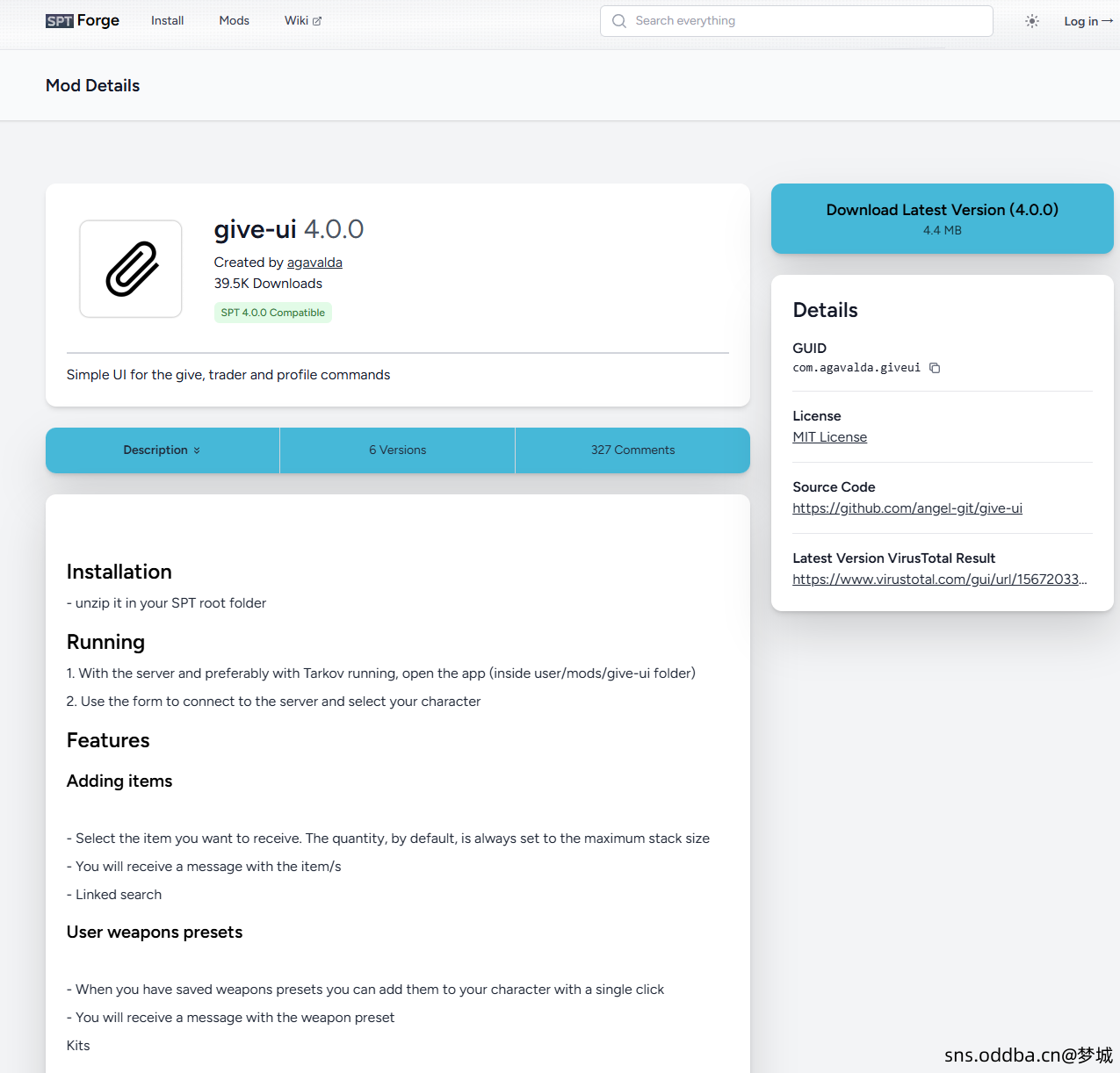This screenshot has height=1073, width=1120.
Task: Toggle the light/dark theme sun icon
Action: [x=1031, y=21]
